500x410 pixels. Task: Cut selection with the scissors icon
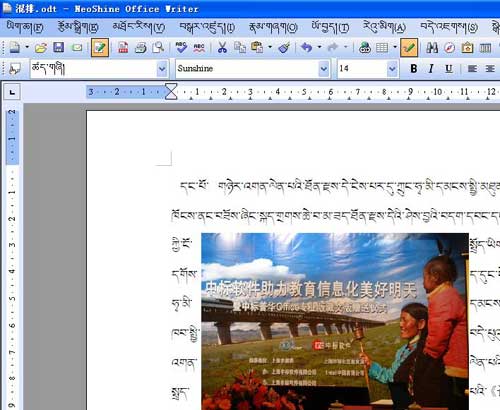pyautogui.click(x=222, y=48)
